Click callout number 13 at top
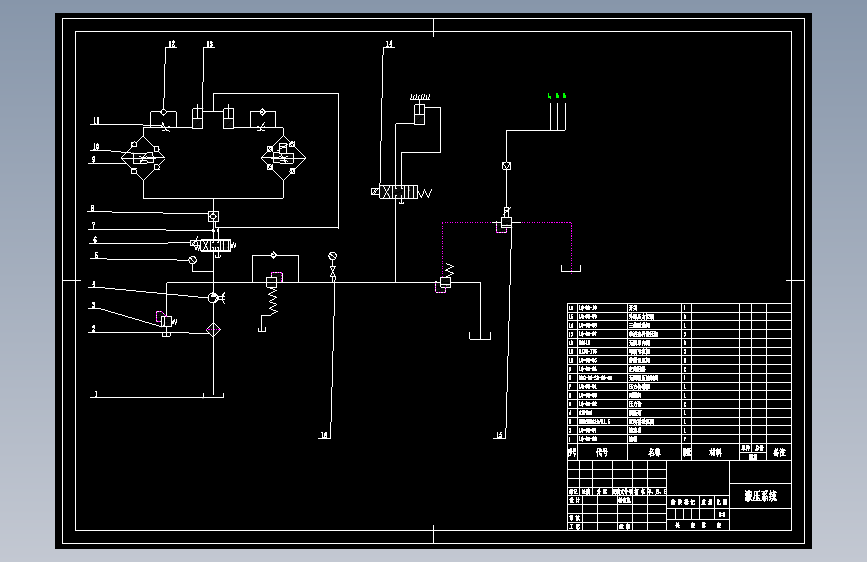 coord(210,44)
